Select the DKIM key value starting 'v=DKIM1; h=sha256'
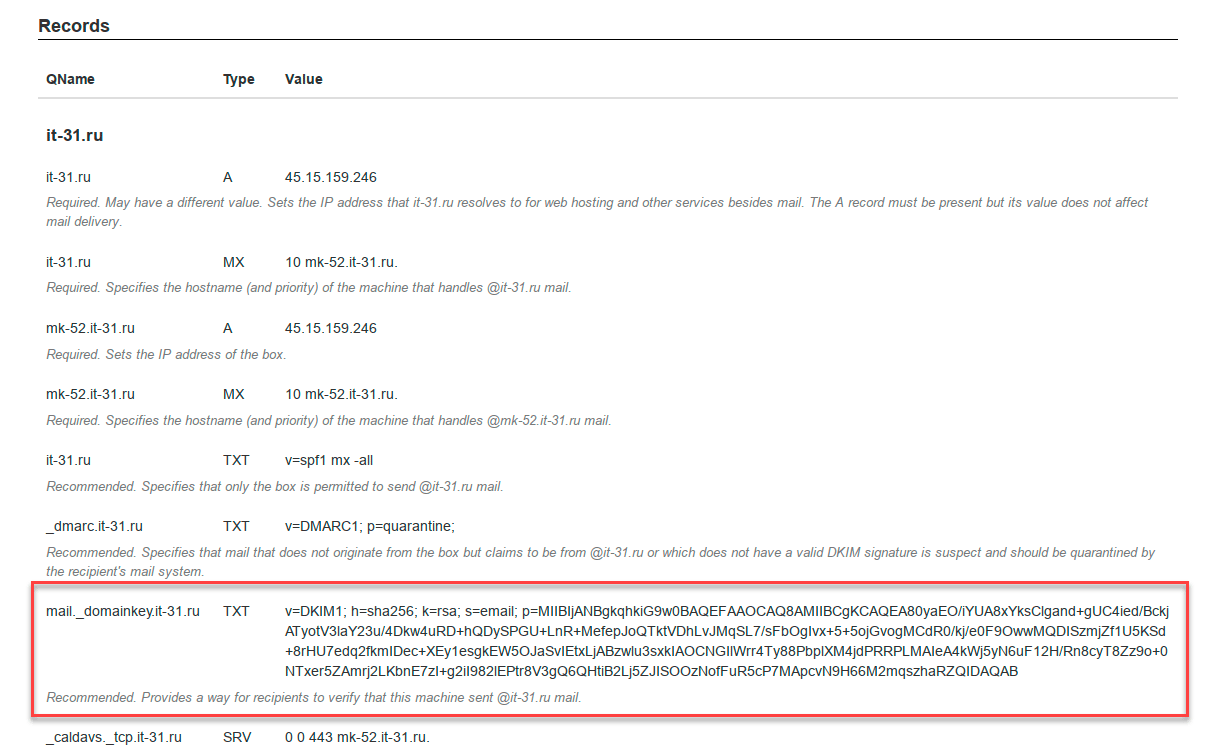This screenshot has height=751, width=1212. tap(727, 641)
